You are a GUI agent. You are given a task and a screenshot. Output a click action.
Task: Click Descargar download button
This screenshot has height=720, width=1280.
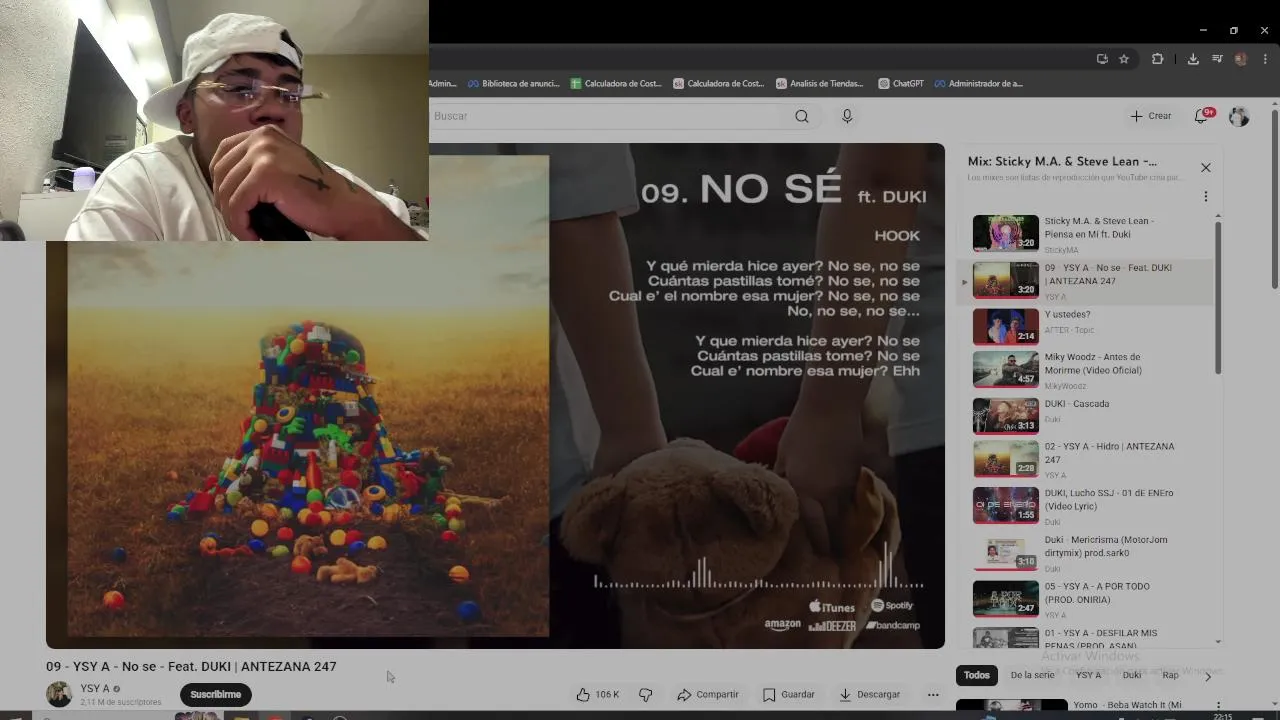coord(870,694)
